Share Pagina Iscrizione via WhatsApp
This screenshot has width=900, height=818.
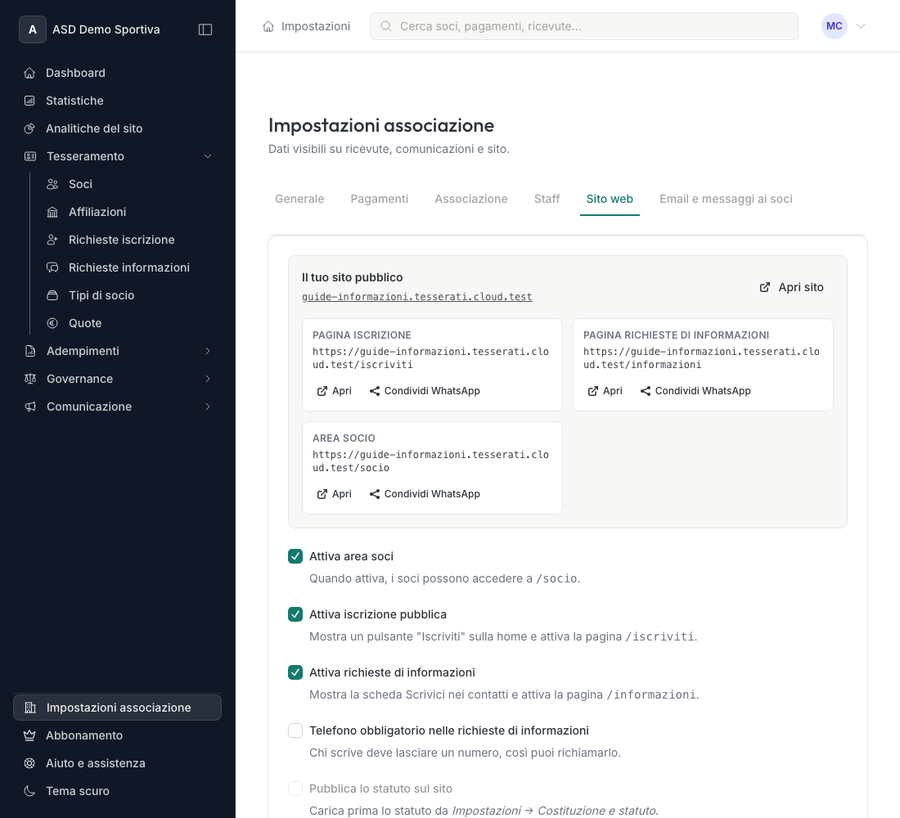(425, 391)
